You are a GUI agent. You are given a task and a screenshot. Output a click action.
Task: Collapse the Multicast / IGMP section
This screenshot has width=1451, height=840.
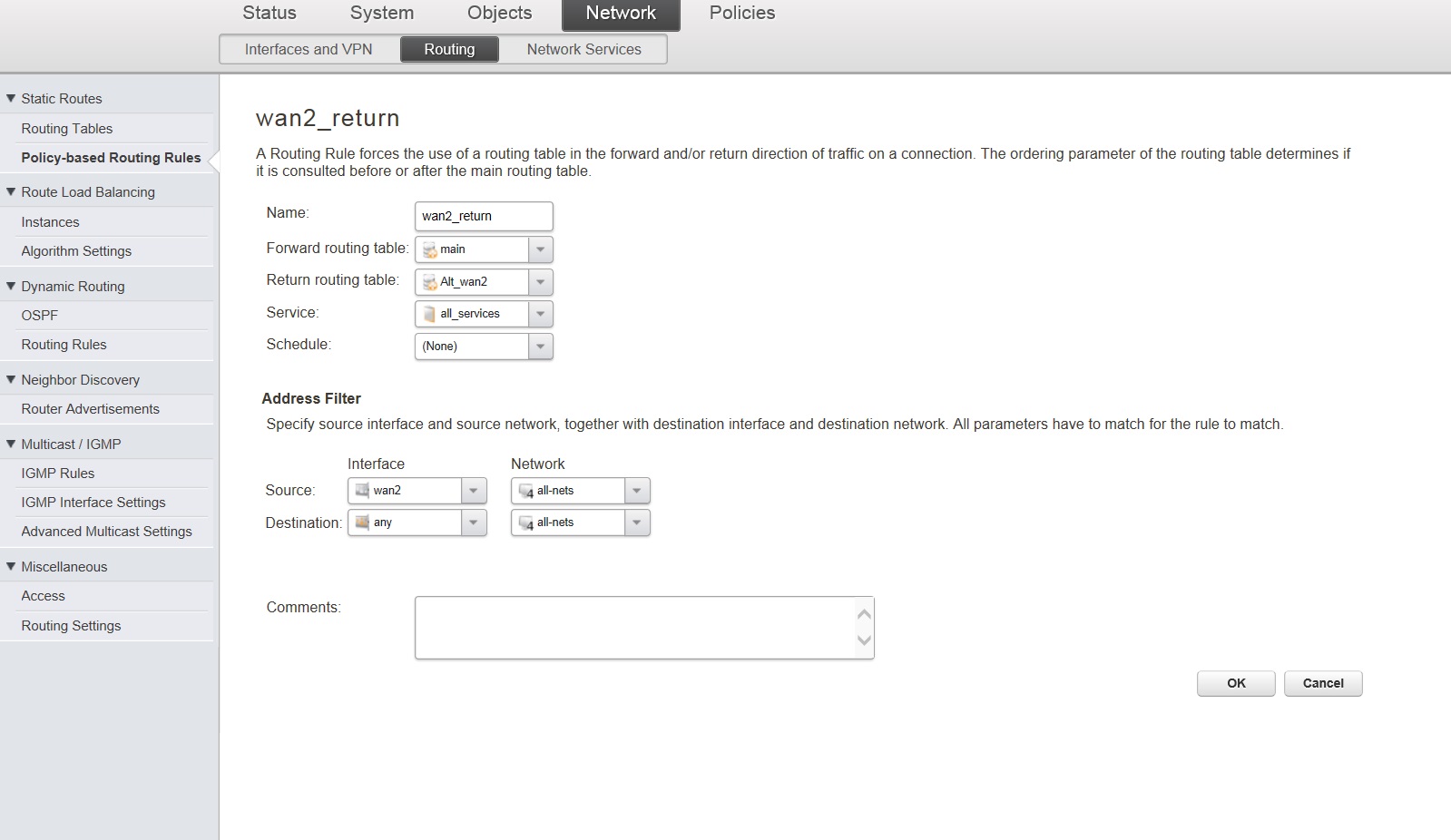[x=11, y=444]
